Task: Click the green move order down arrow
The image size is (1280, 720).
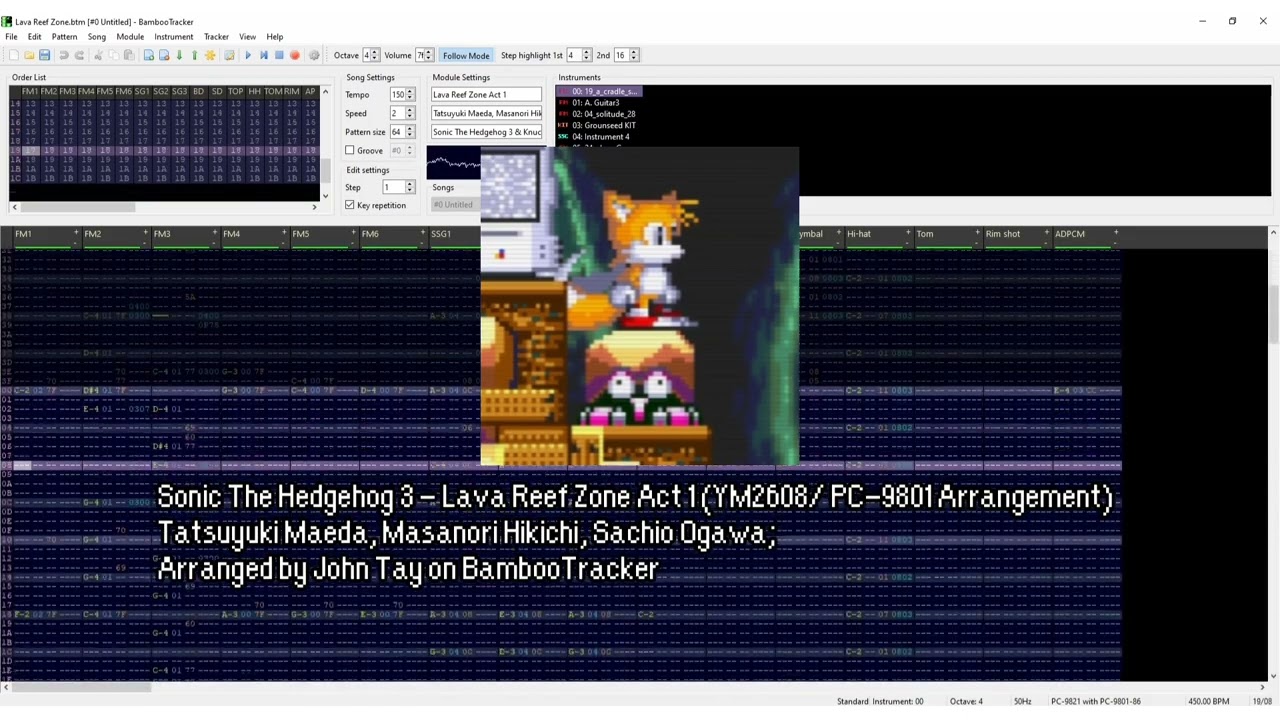Action: [x=179, y=56]
